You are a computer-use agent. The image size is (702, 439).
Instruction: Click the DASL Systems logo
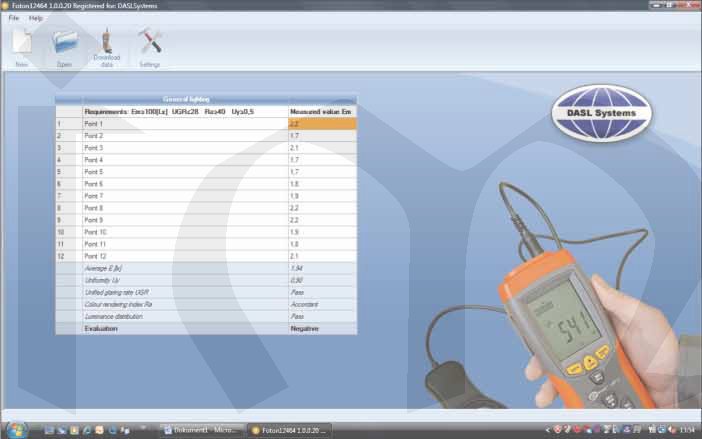(602, 112)
